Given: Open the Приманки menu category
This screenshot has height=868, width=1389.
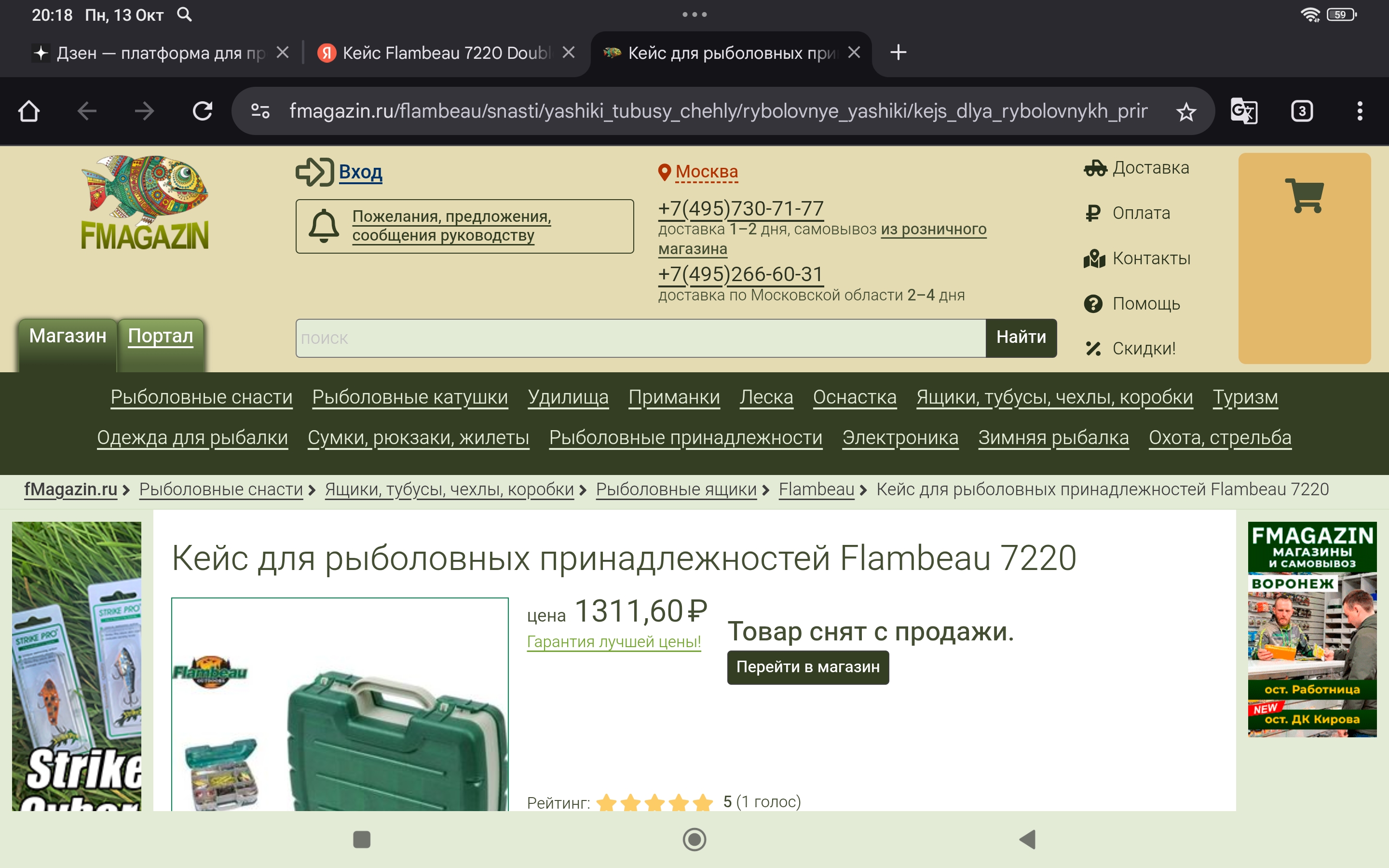Looking at the screenshot, I should (x=673, y=397).
